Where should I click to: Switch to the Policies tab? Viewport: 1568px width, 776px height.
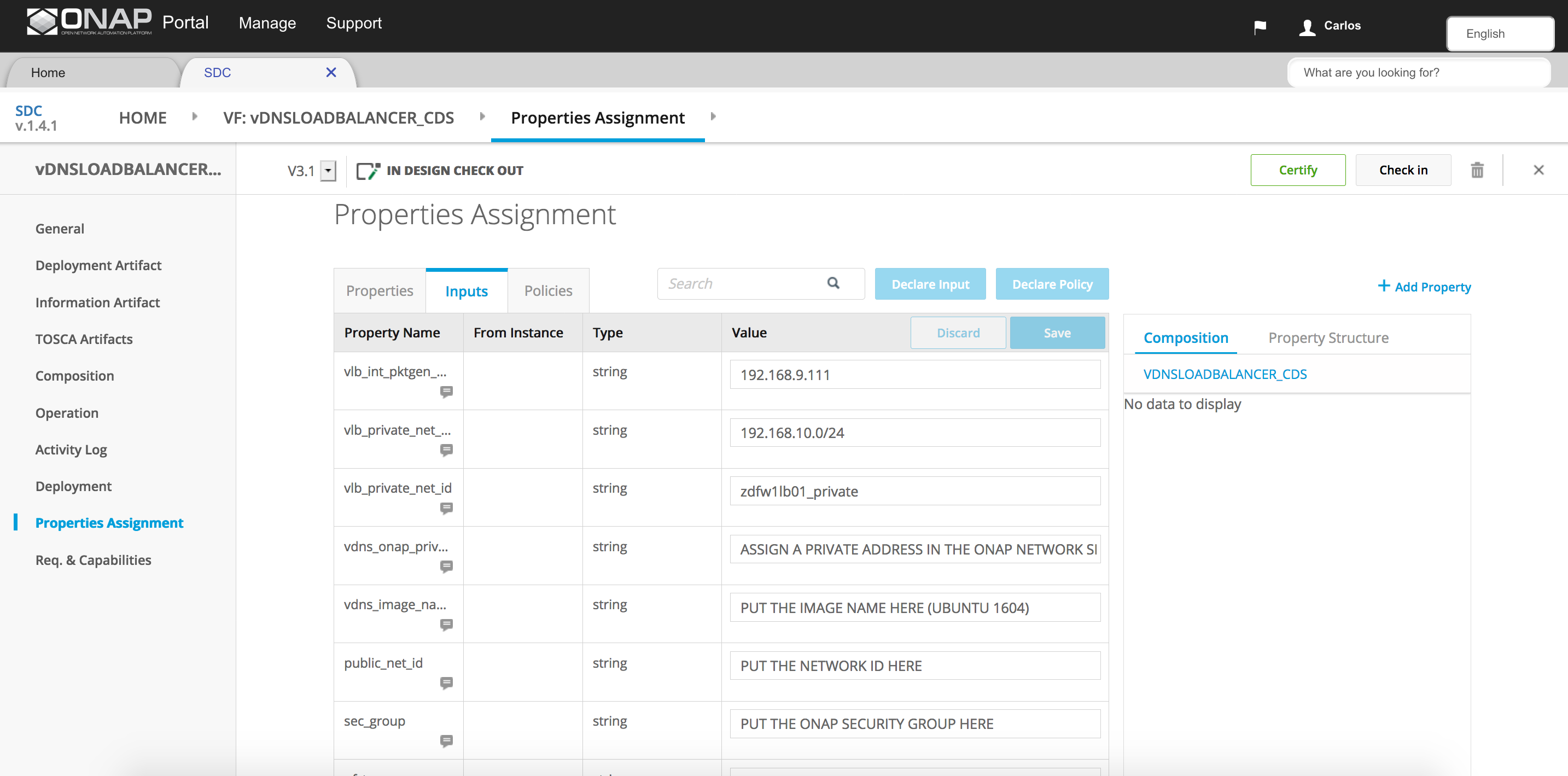tap(548, 291)
